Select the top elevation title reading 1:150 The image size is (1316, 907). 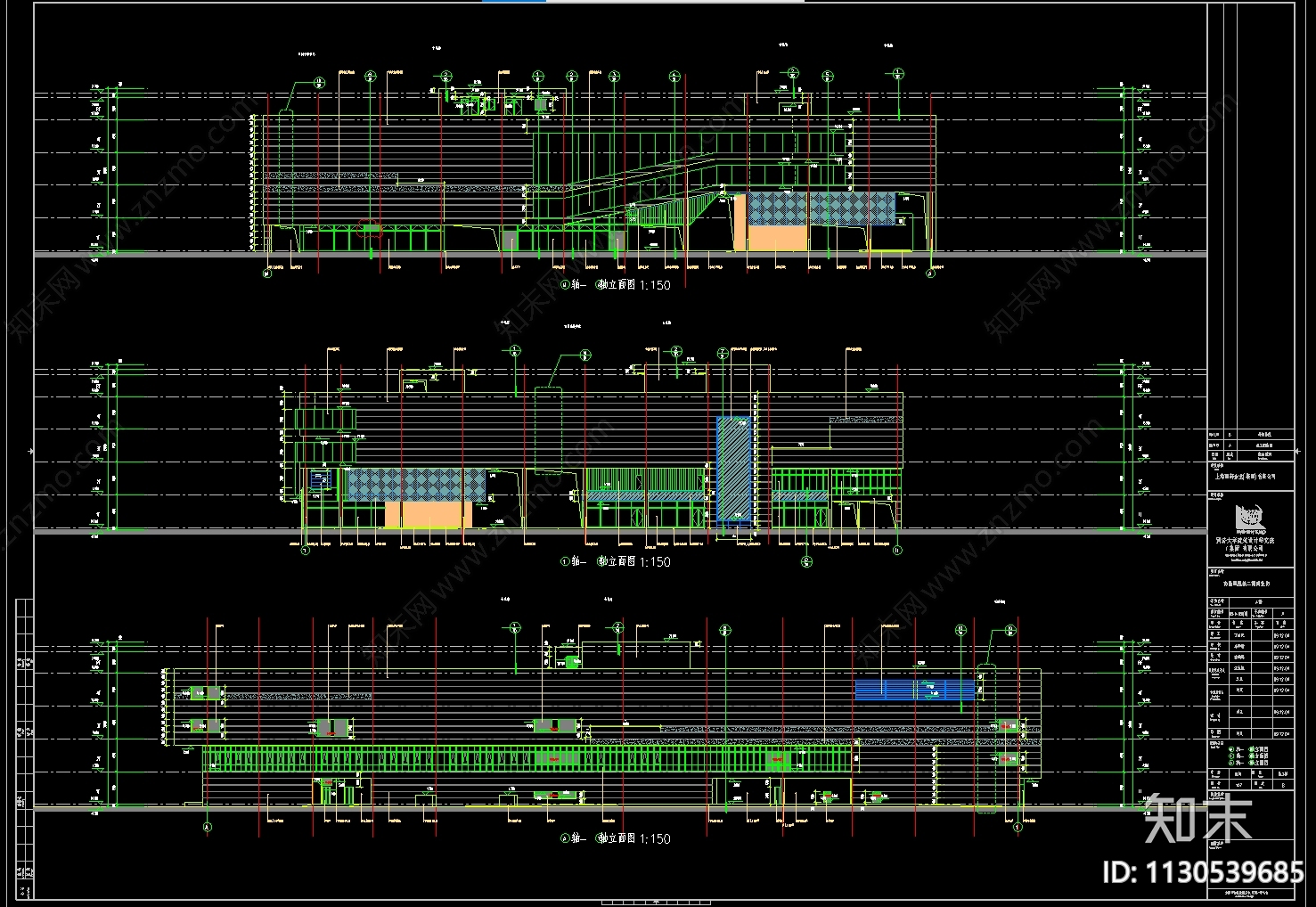pos(615,285)
